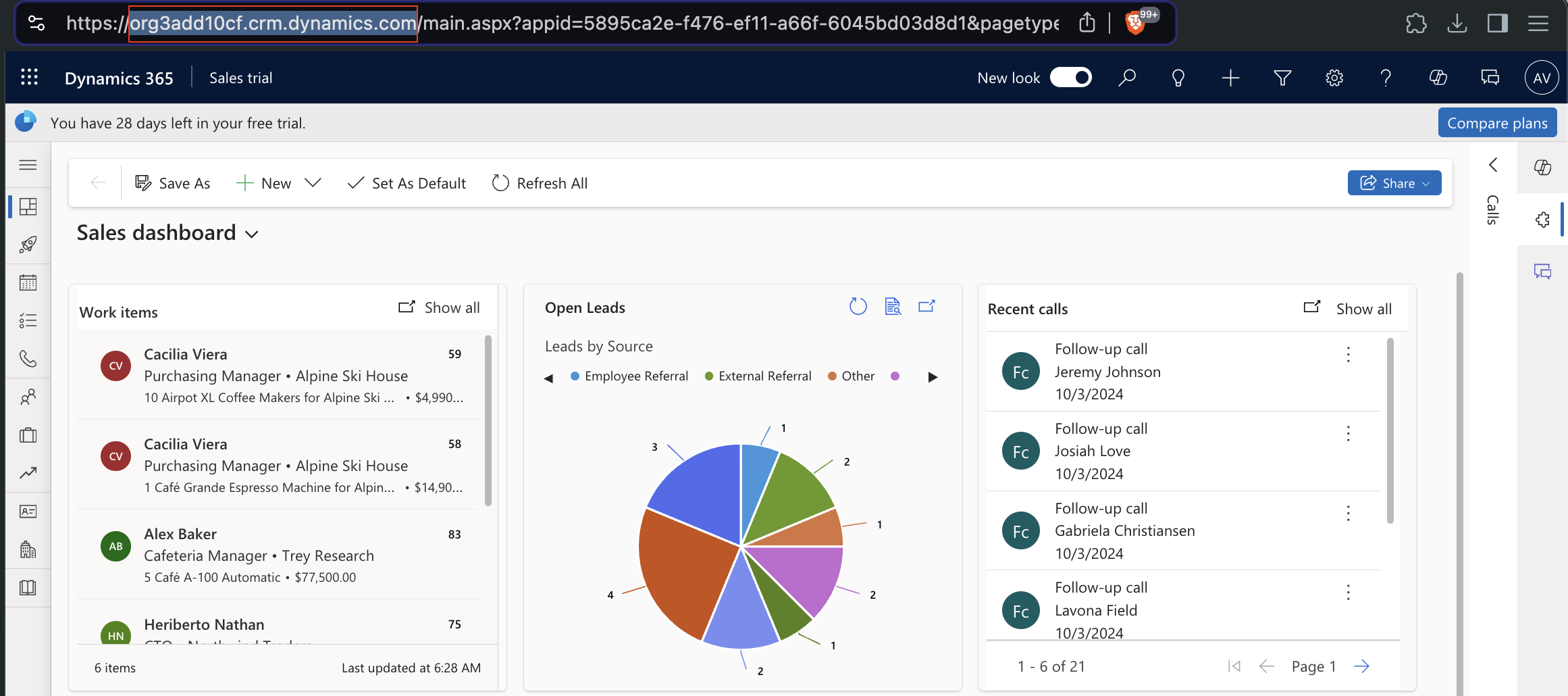Screen dimensions: 1568x696
Task: View records icon in Open Leads
Action: pyautogui.click(x=893, y=307)
